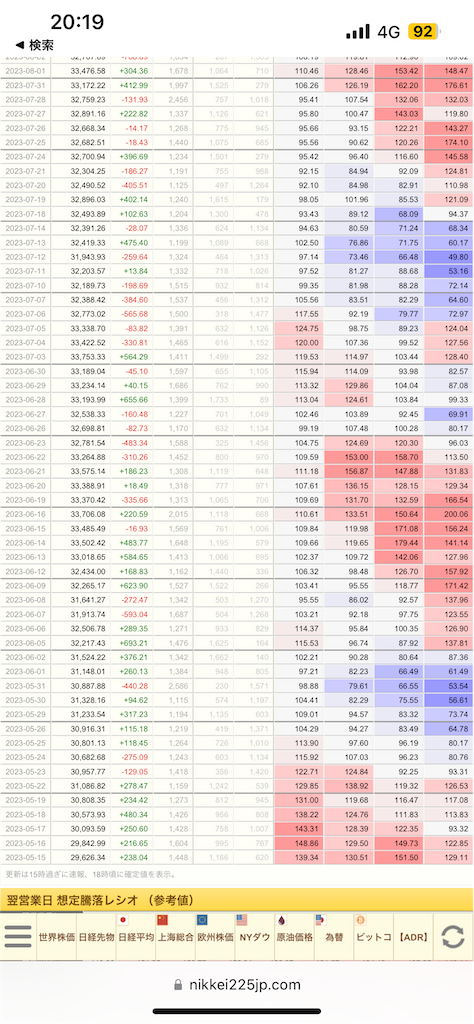The image size is (474, 1024).
Task: Select date cell 2023-08-01
Action: (24, 71)
